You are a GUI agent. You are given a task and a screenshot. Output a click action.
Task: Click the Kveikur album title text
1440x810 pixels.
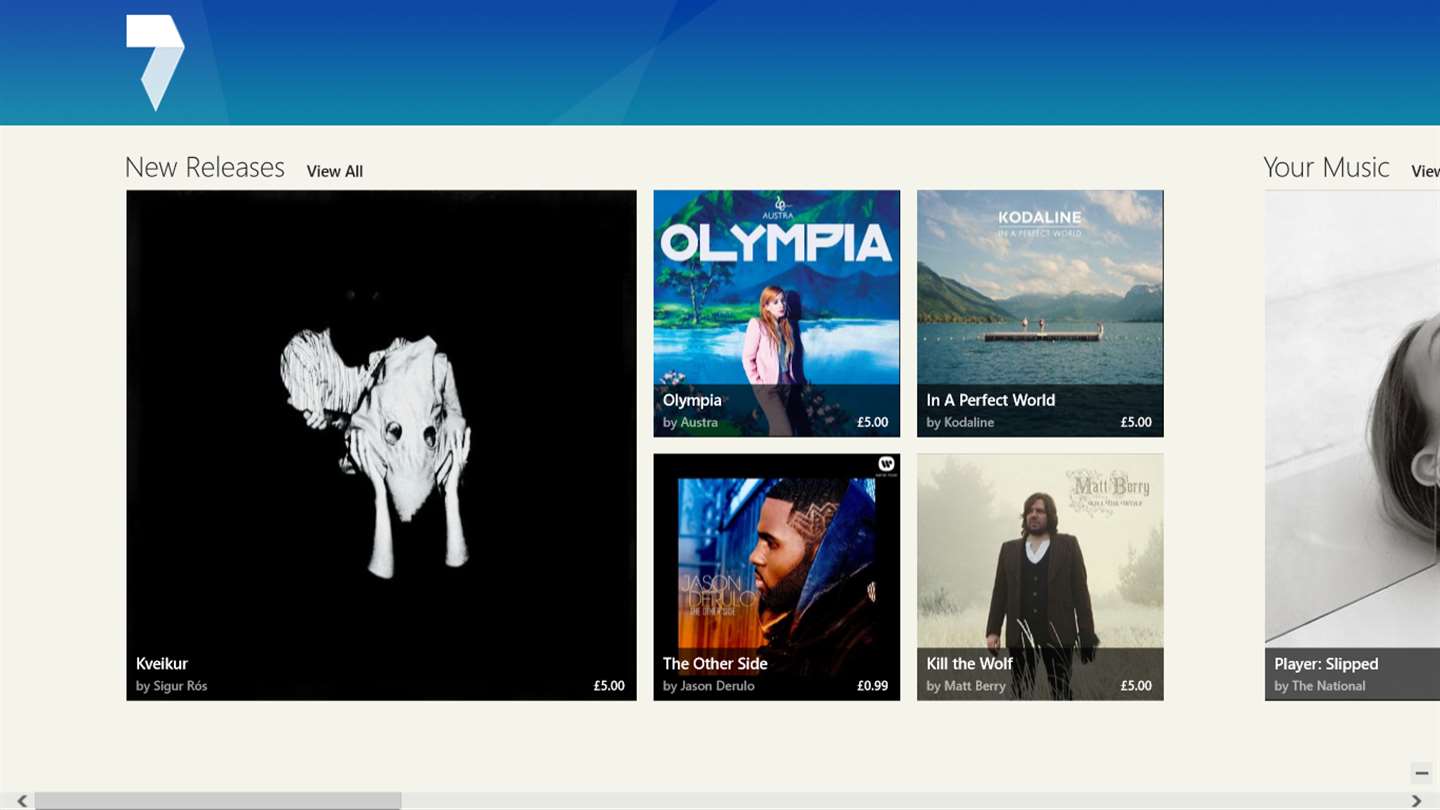162,663
